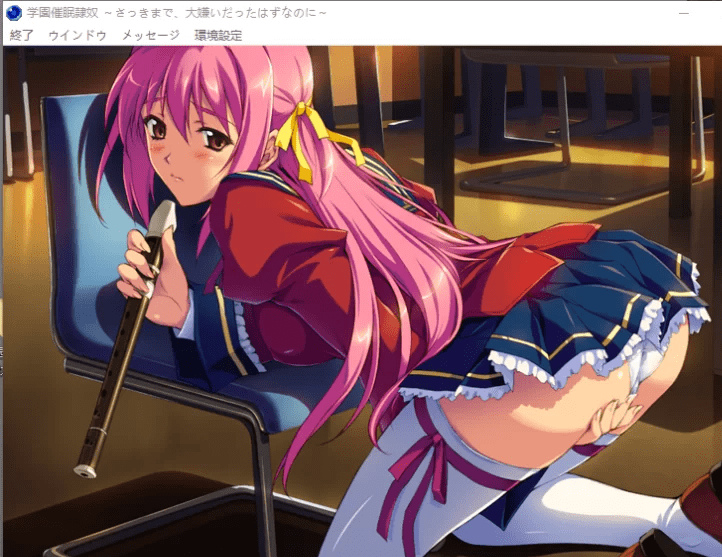The image size is (722, 557).
Task: Open the ウインドウ menu
Action: 77,35
